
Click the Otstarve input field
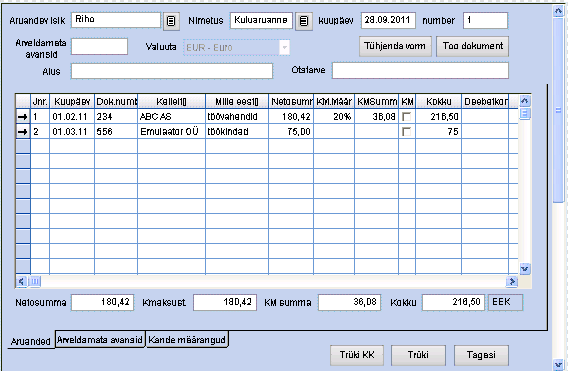click(421, 71)
